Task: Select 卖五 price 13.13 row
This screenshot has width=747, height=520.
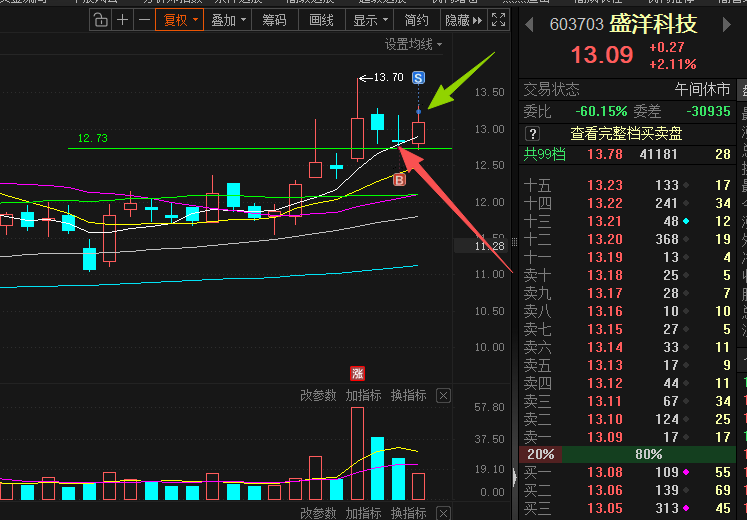Action: [627, 365]
